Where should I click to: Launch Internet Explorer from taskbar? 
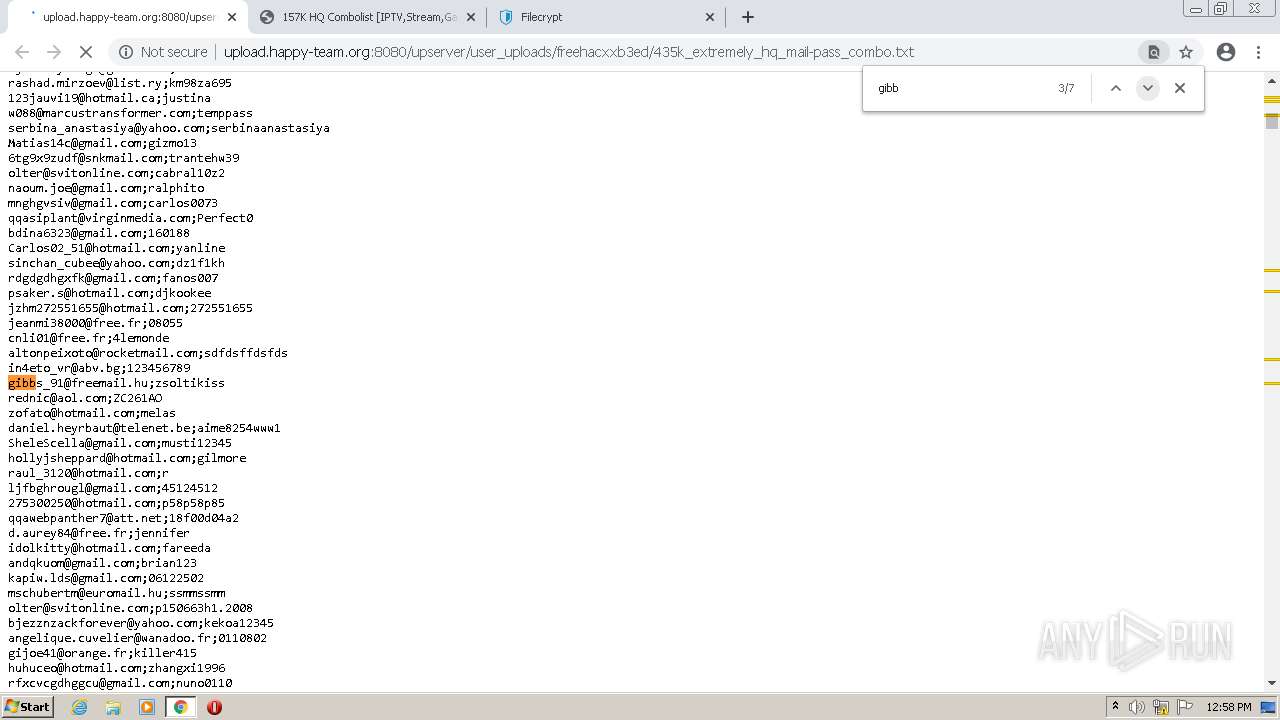coord(79,707)
